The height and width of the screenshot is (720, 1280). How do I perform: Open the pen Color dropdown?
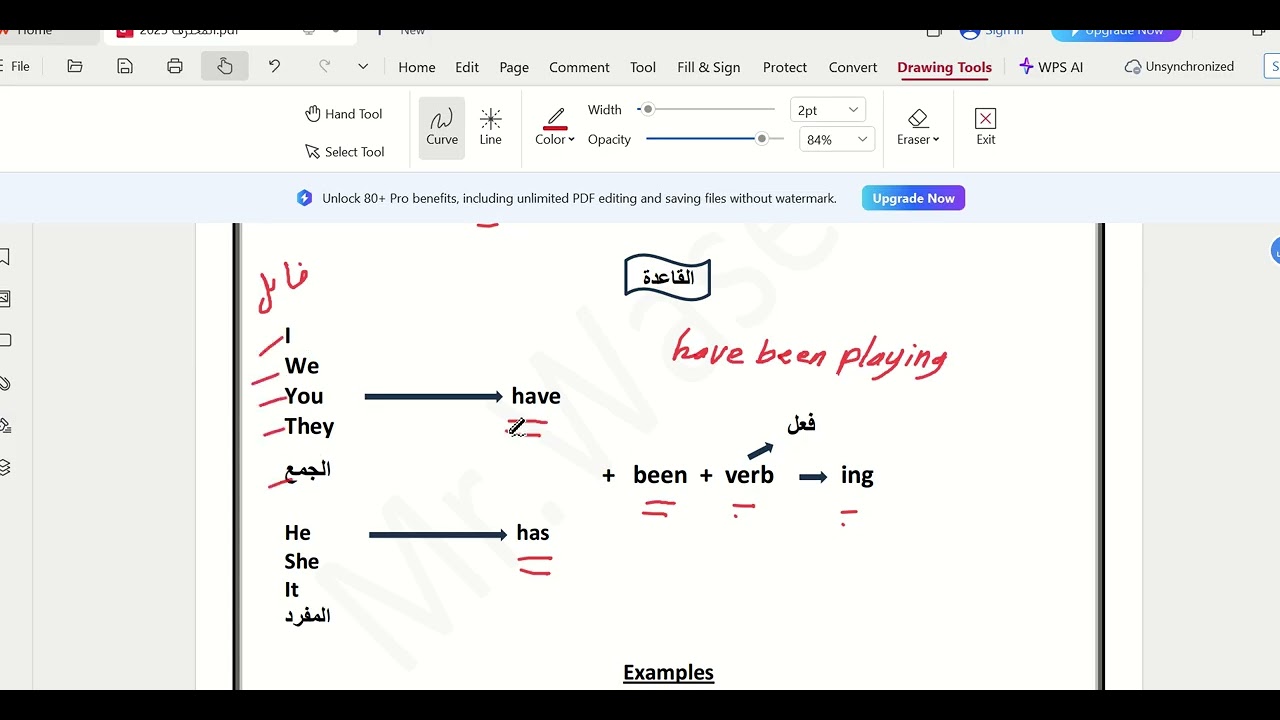[x=555, y=140]
